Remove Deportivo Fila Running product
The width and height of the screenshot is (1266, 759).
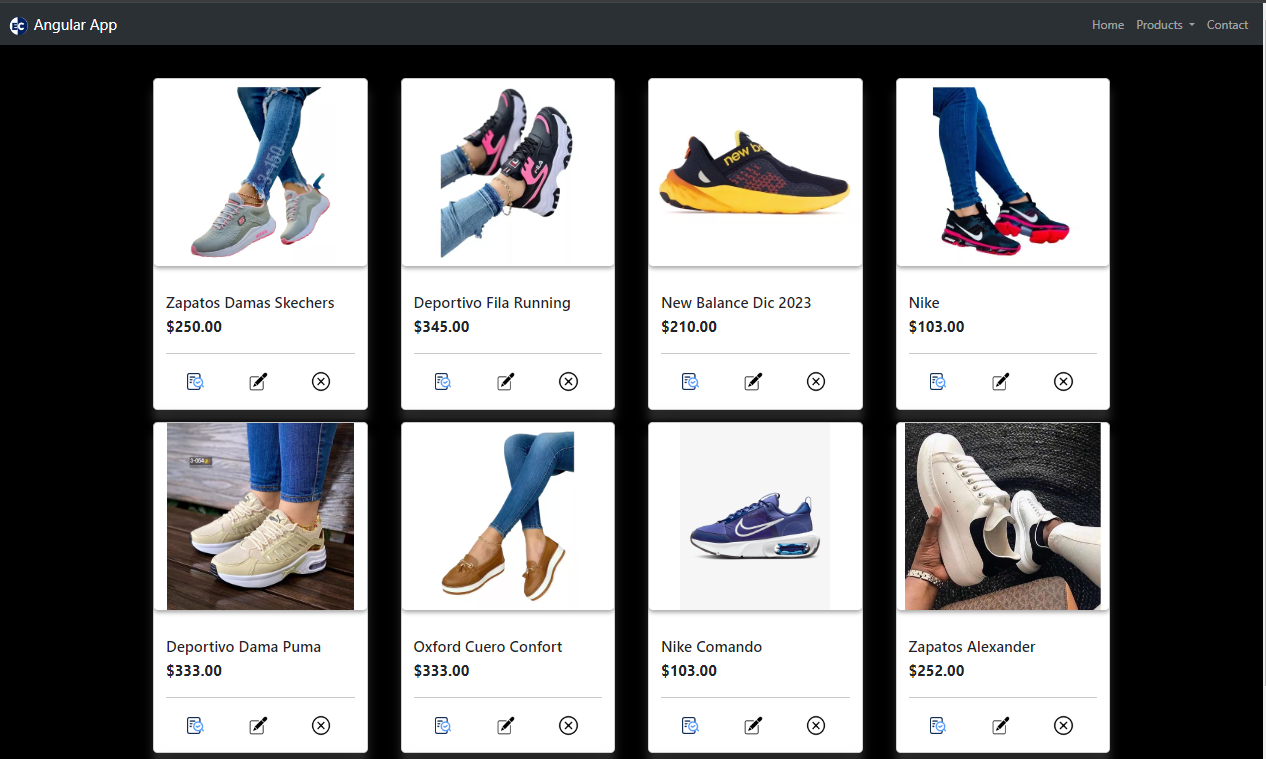(568, 381)
